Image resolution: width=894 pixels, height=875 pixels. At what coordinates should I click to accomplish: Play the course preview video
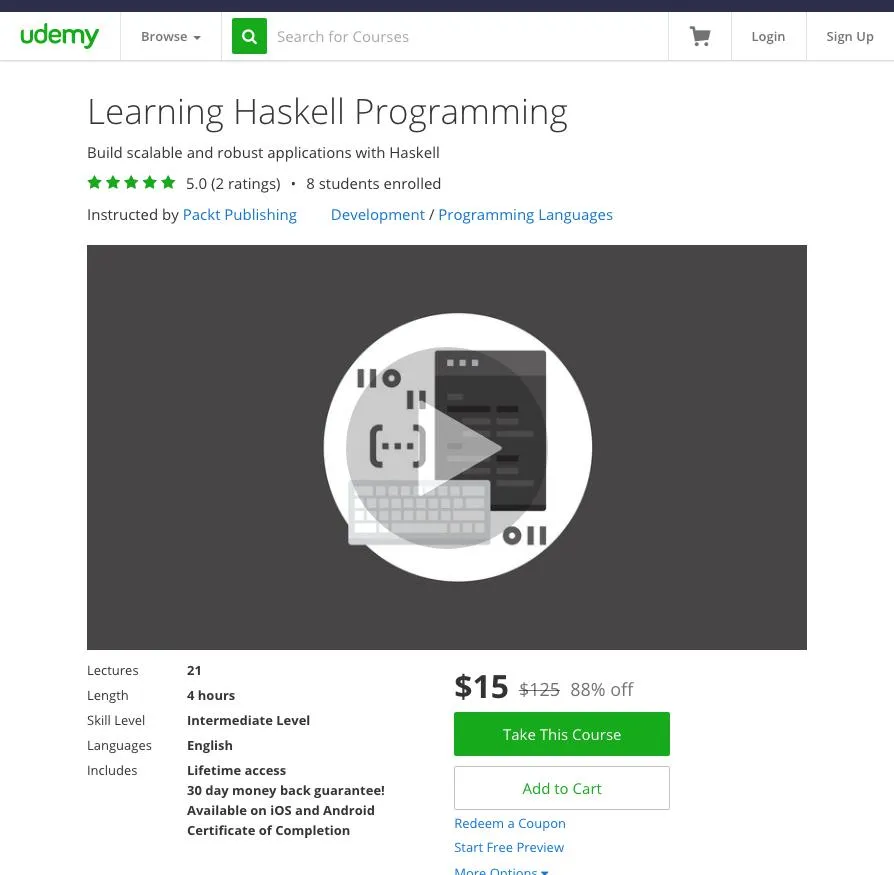coord(458,447)
